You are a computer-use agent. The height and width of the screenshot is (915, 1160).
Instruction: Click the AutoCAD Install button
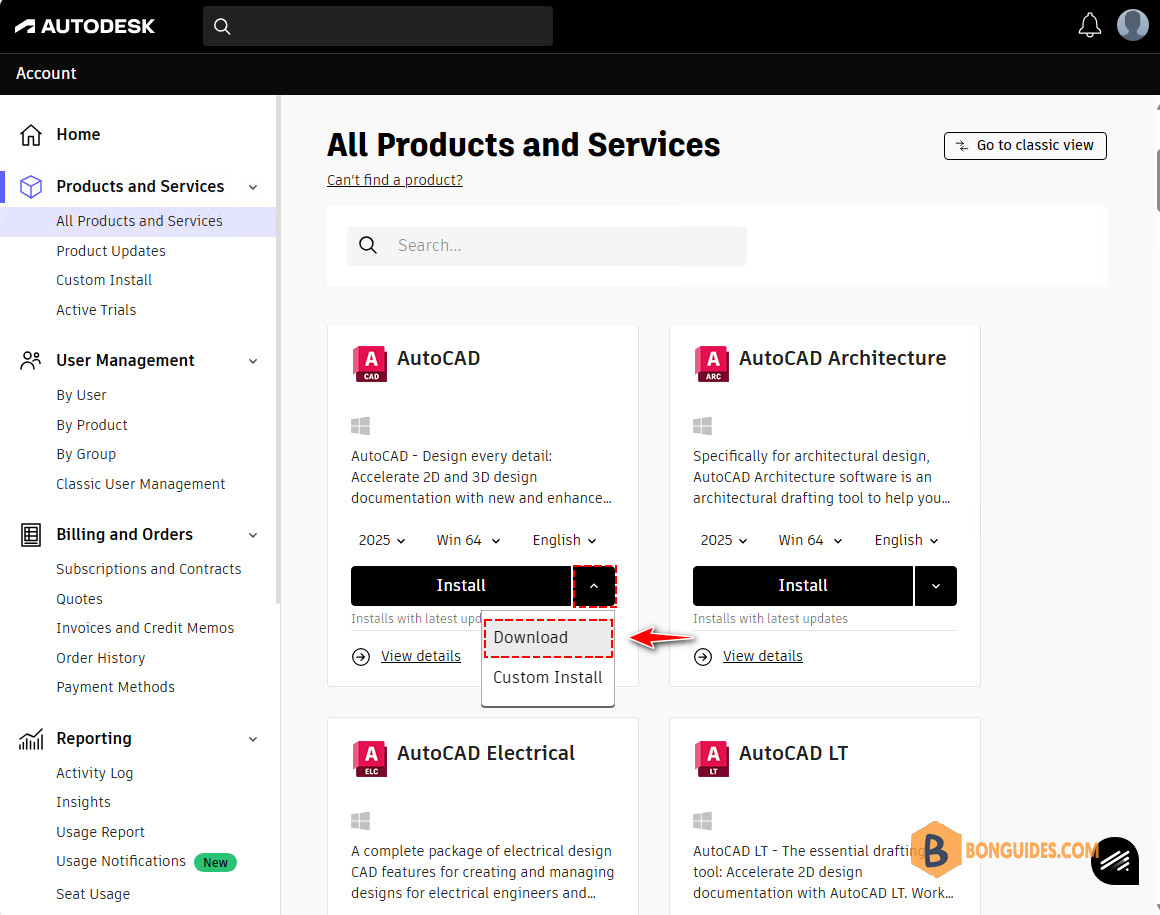pyautogui.click(x=461, y=586)
